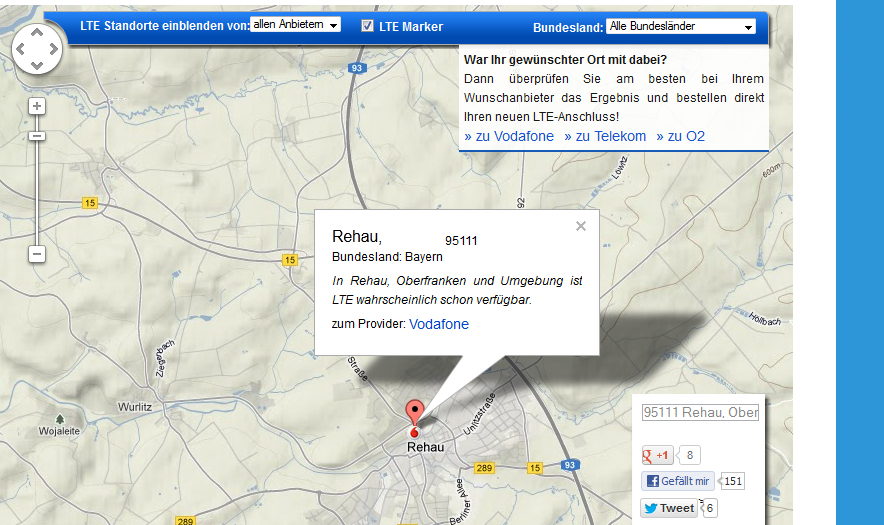Click the Google +1 button
This screenshot has height=525, width=884.
click(657, 455)
